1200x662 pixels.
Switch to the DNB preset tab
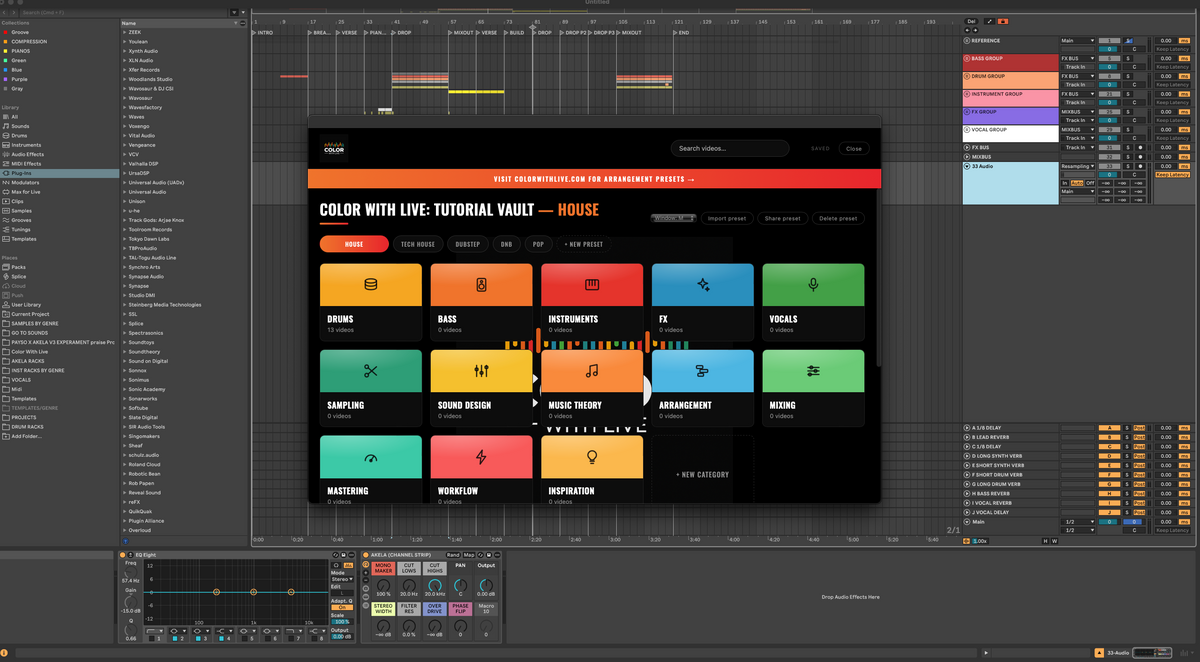506,244
